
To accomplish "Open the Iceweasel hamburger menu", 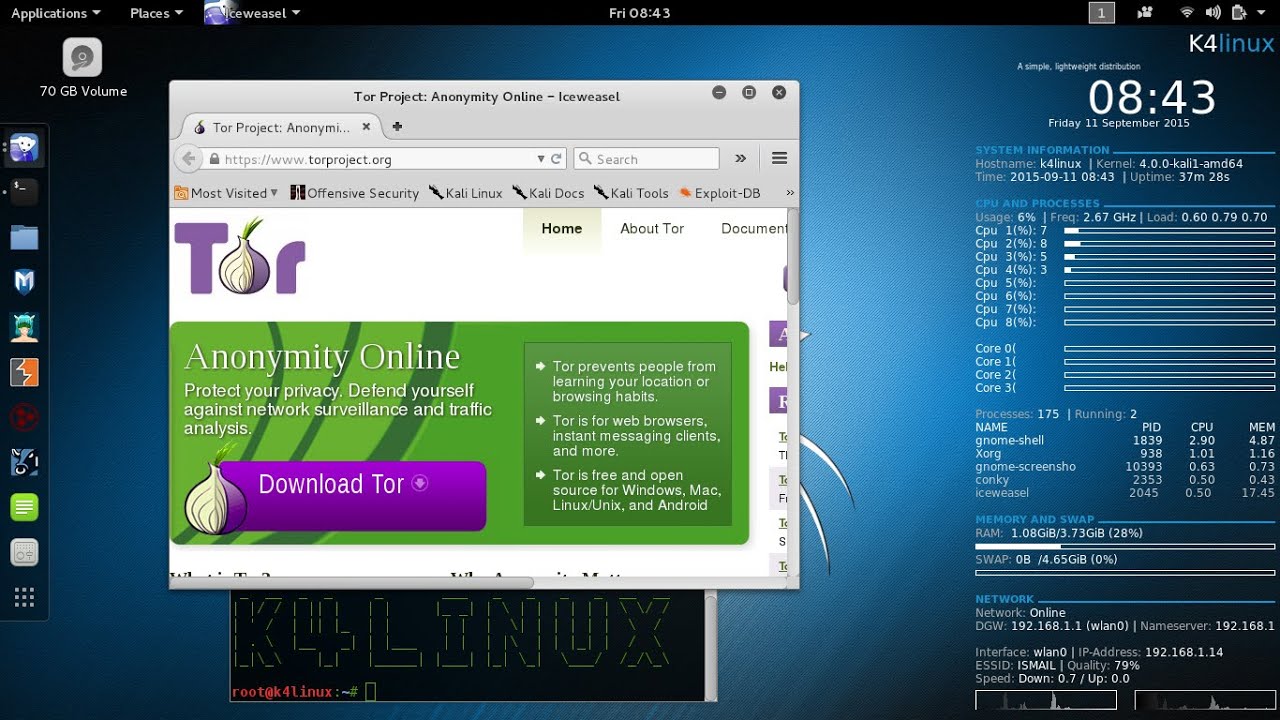I will point(780,158).
